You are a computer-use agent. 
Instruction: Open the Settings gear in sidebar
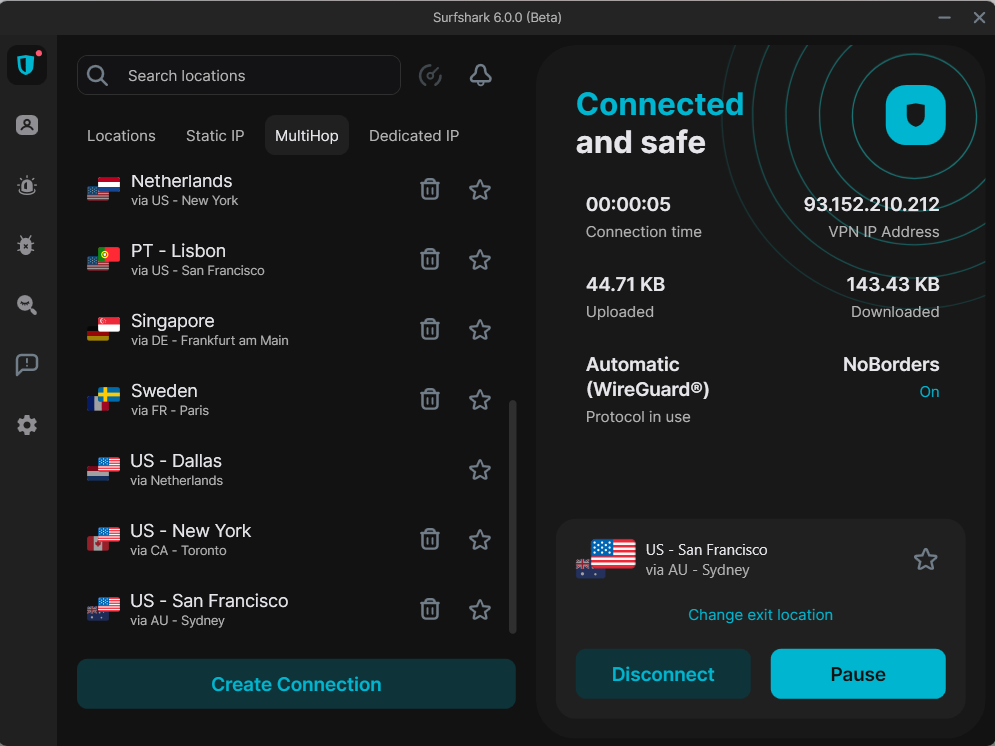27,425
